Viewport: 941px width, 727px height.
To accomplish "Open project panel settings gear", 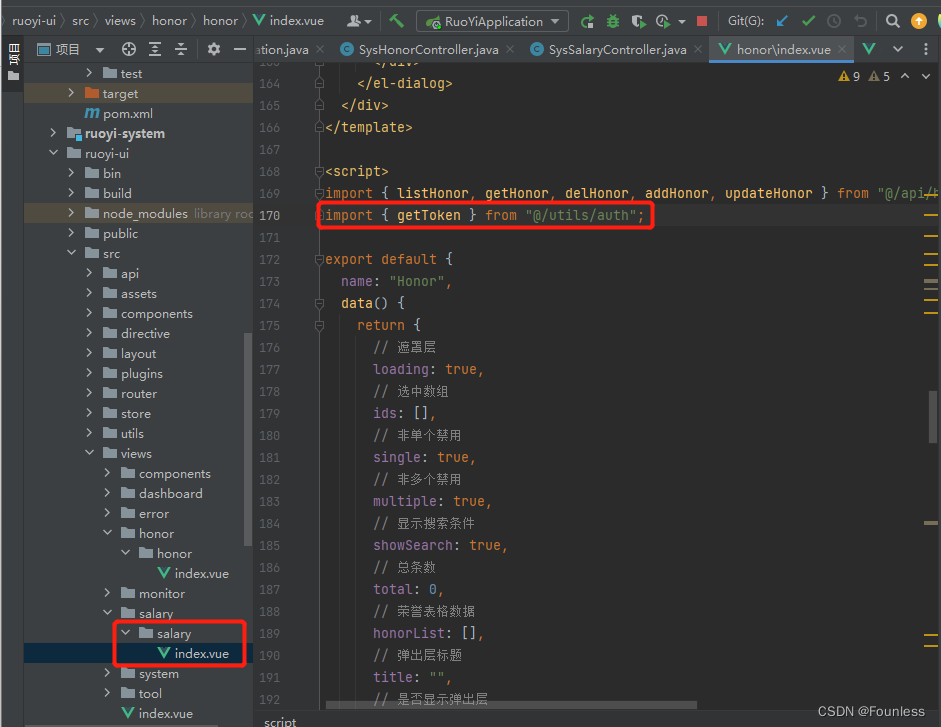I will 214,49.
